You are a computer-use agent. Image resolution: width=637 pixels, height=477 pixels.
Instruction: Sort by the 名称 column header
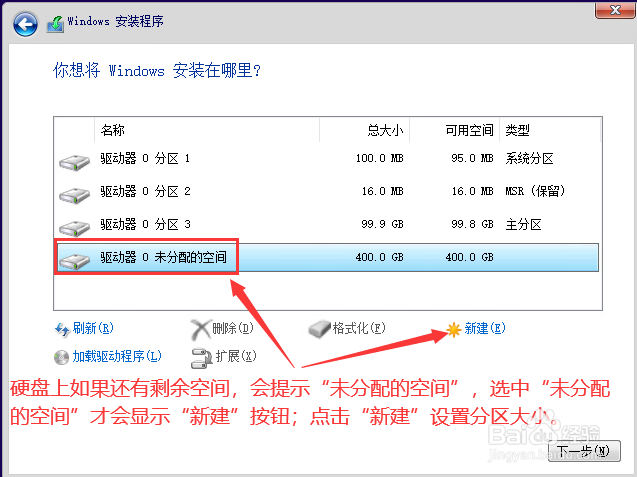207,130
